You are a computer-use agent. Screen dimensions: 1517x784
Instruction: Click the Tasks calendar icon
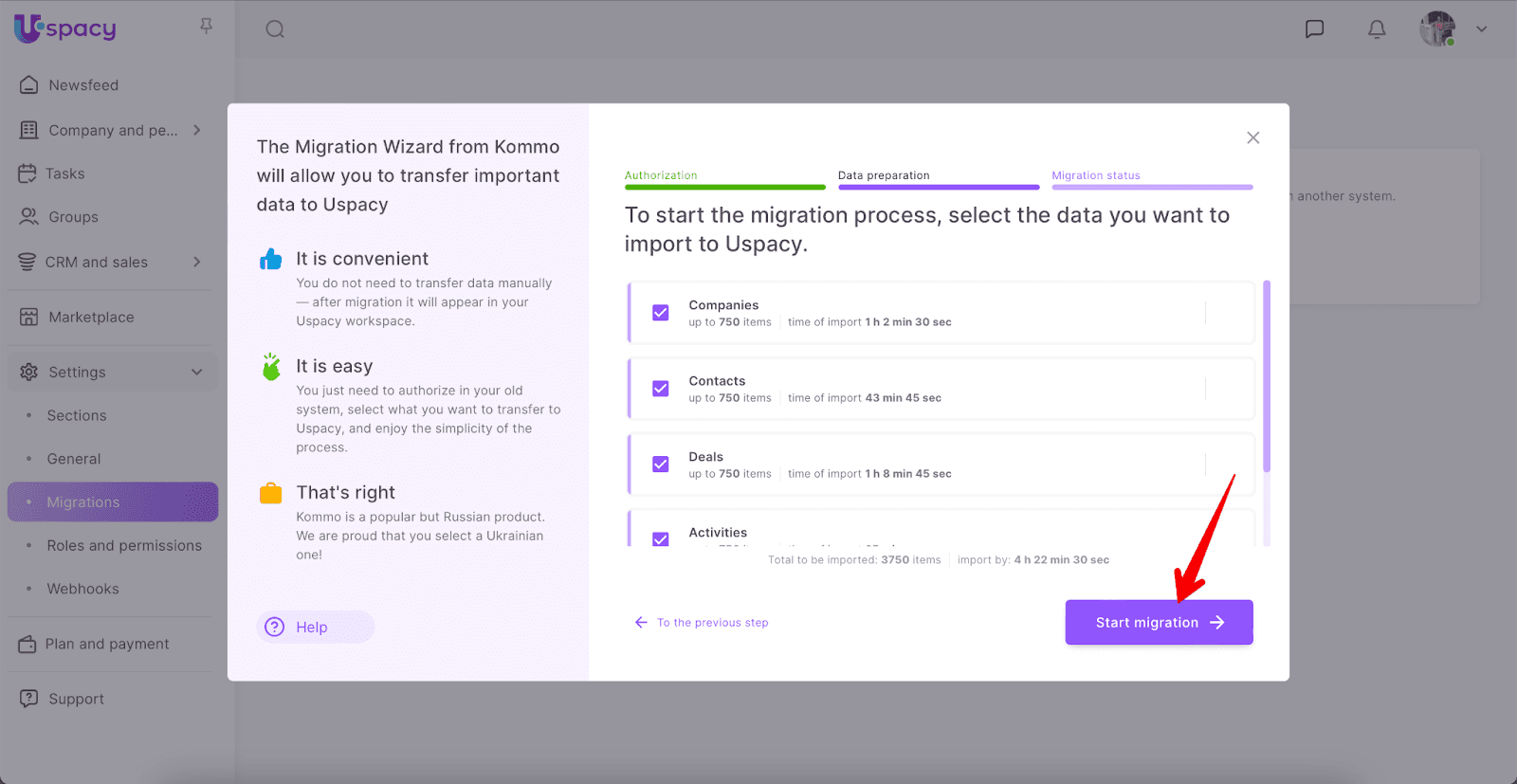27,173
